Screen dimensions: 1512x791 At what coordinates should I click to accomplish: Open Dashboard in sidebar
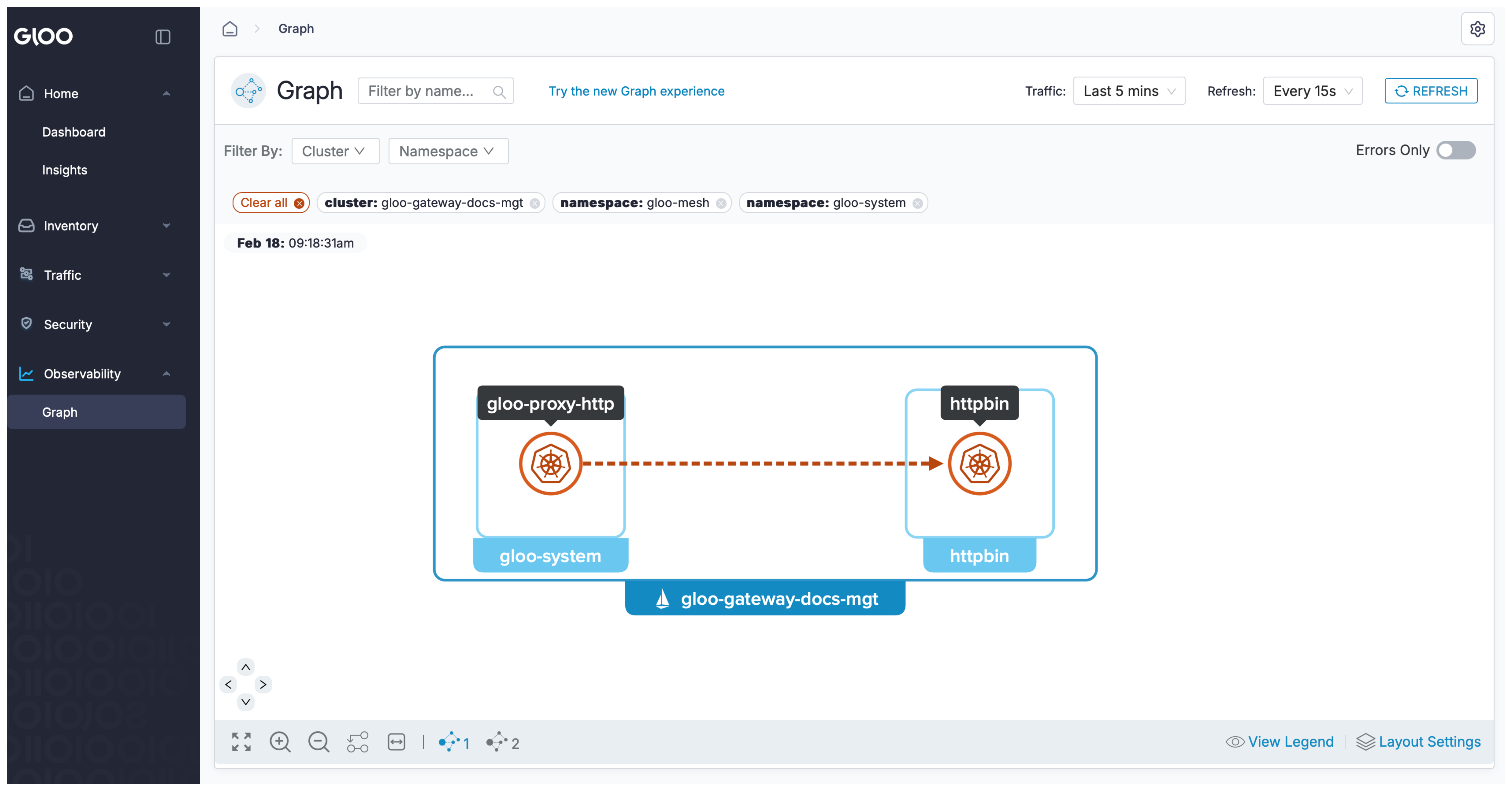click(74, 132)
